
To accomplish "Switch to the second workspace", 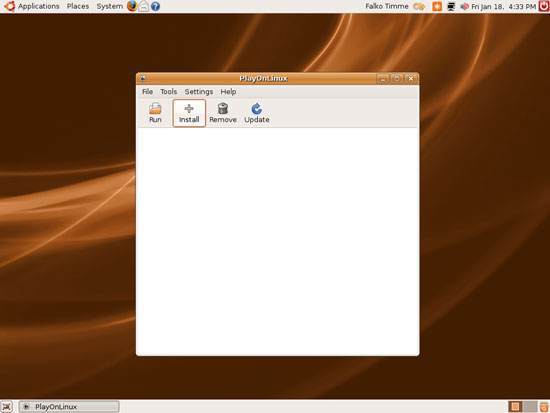I will [x=530, y=407].
